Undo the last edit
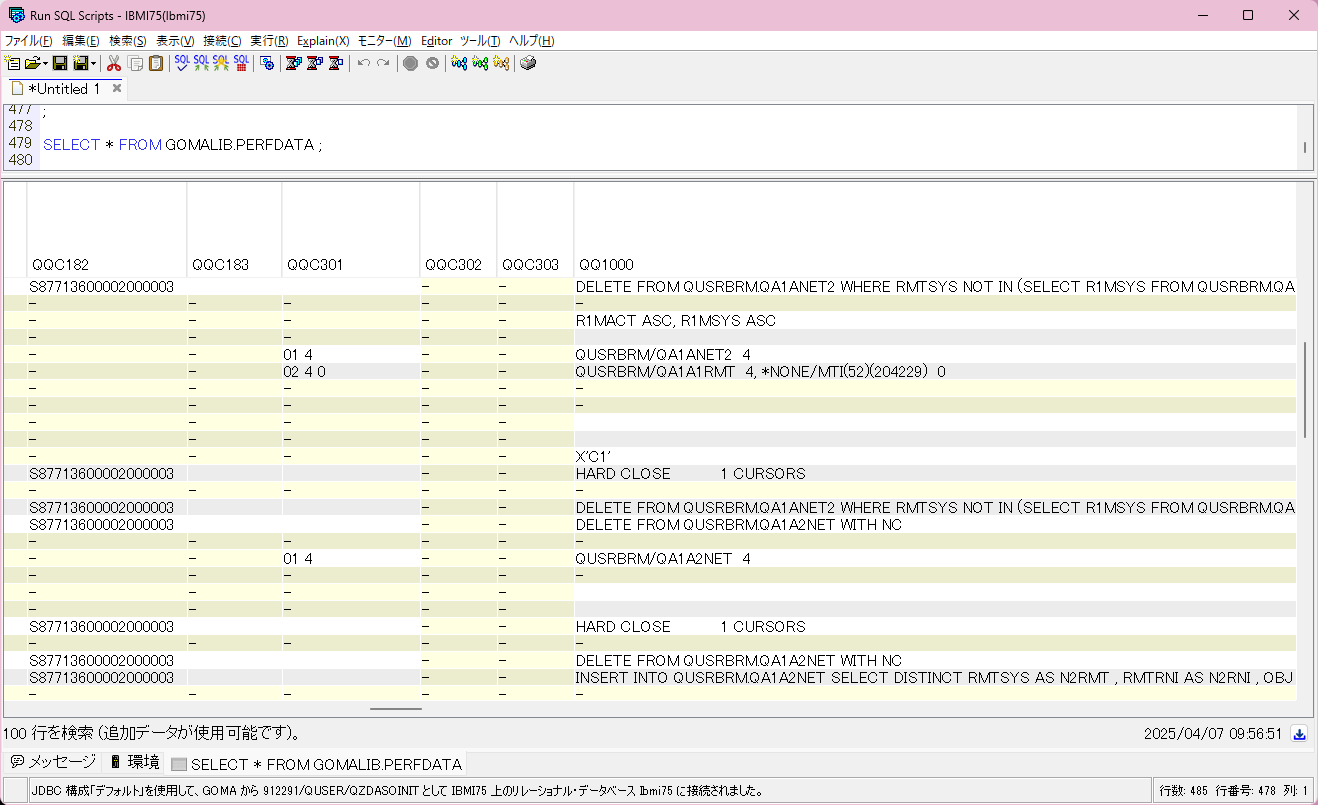Image resolution: width=1318 pixels, height=805 pixels. tap(364, 63)
